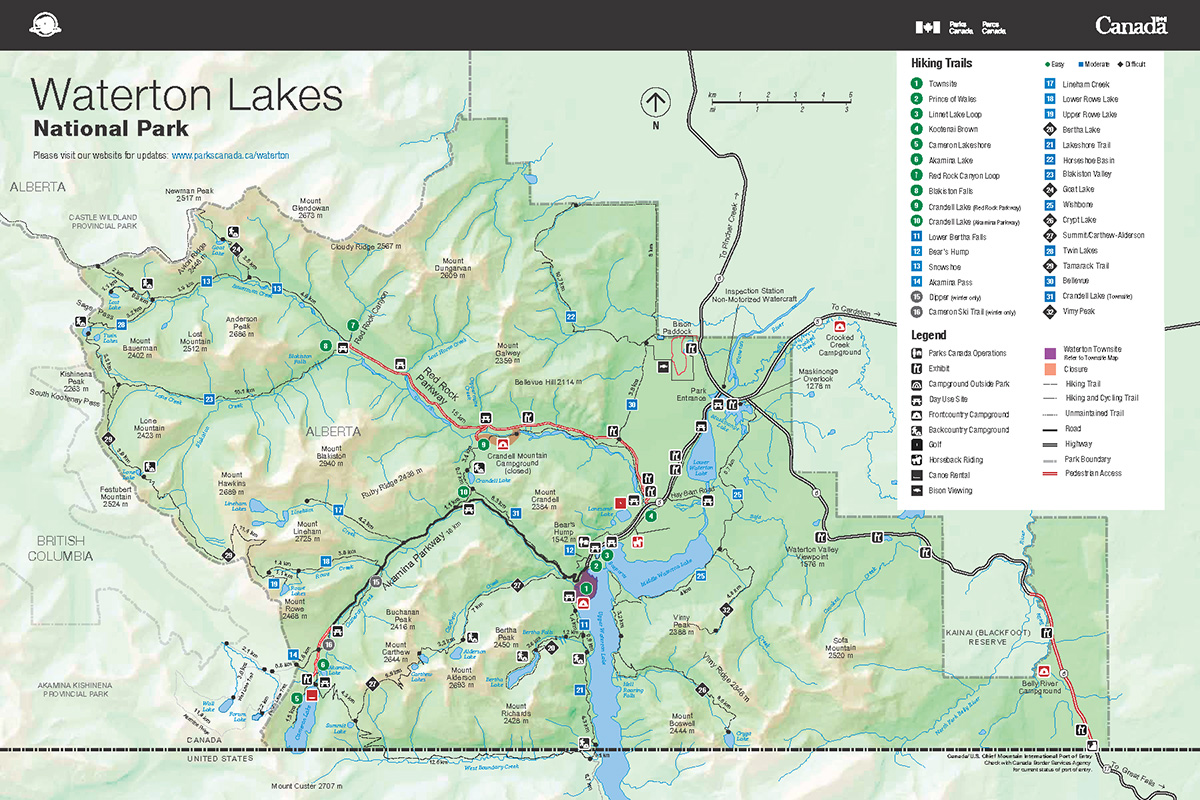Click 'Horseshoe Basin' in the trail list

pyautogui.click(x=1090, y=160)
